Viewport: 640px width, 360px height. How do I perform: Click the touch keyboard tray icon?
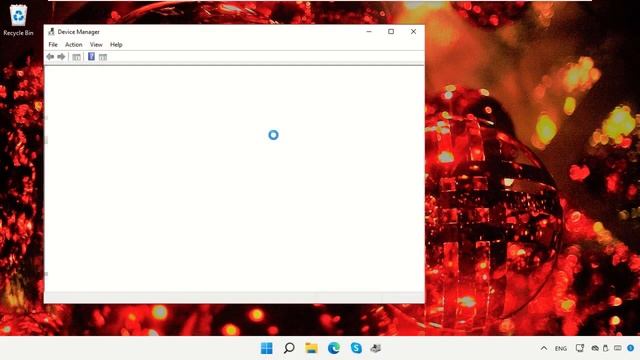(618, 348)
